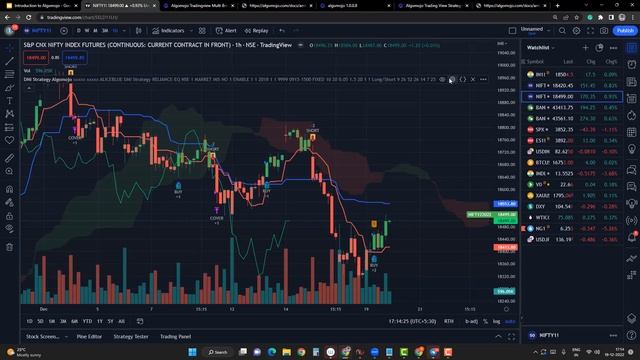This screenshot has width=640, height=360.
Task: Open more options for DMI Strategy
Action: [x=483, y=79]
